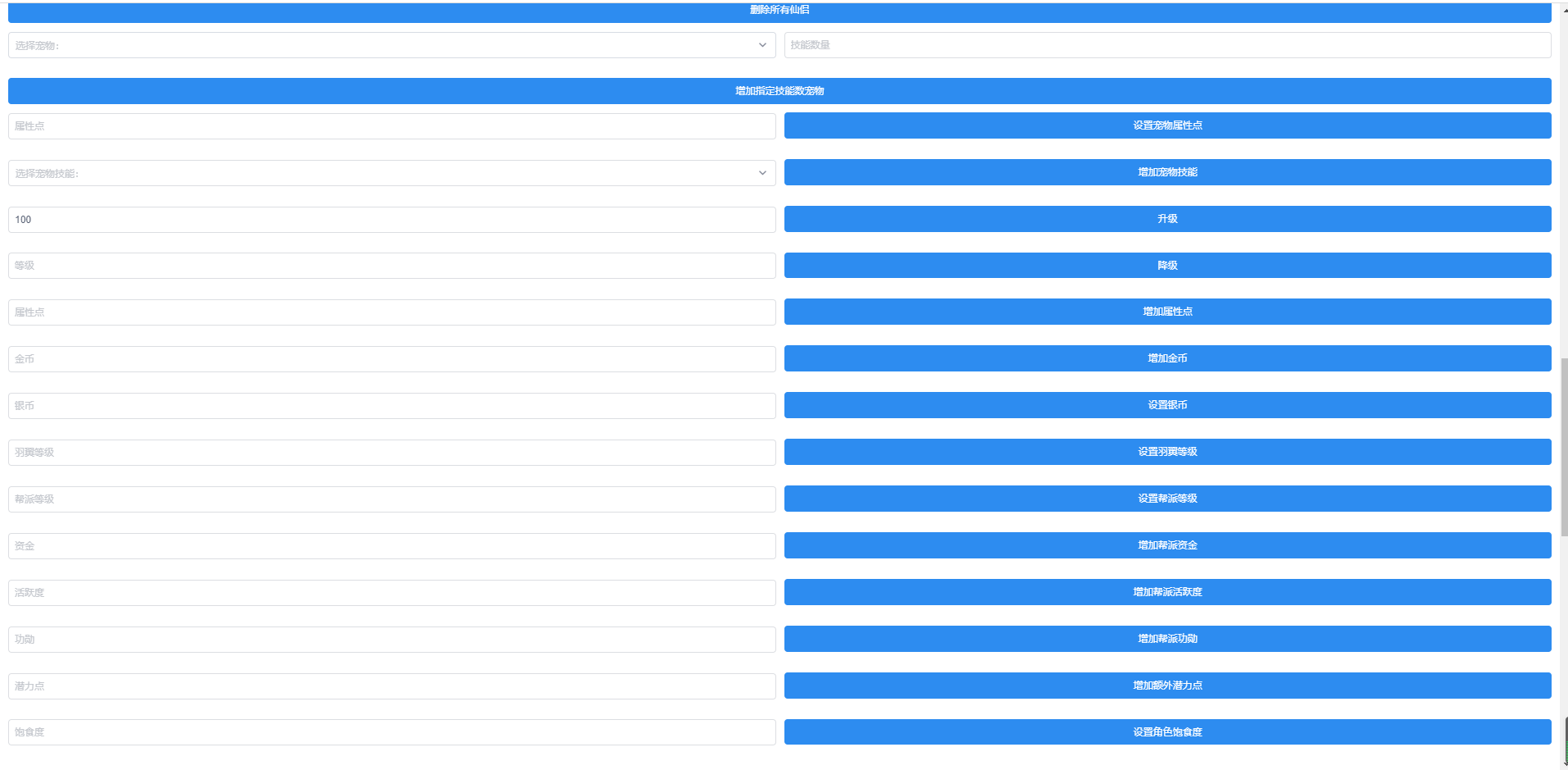Click the 增加帮派活跃度 button
This screenshot has width=1568, height=770.
(1167, 592)
